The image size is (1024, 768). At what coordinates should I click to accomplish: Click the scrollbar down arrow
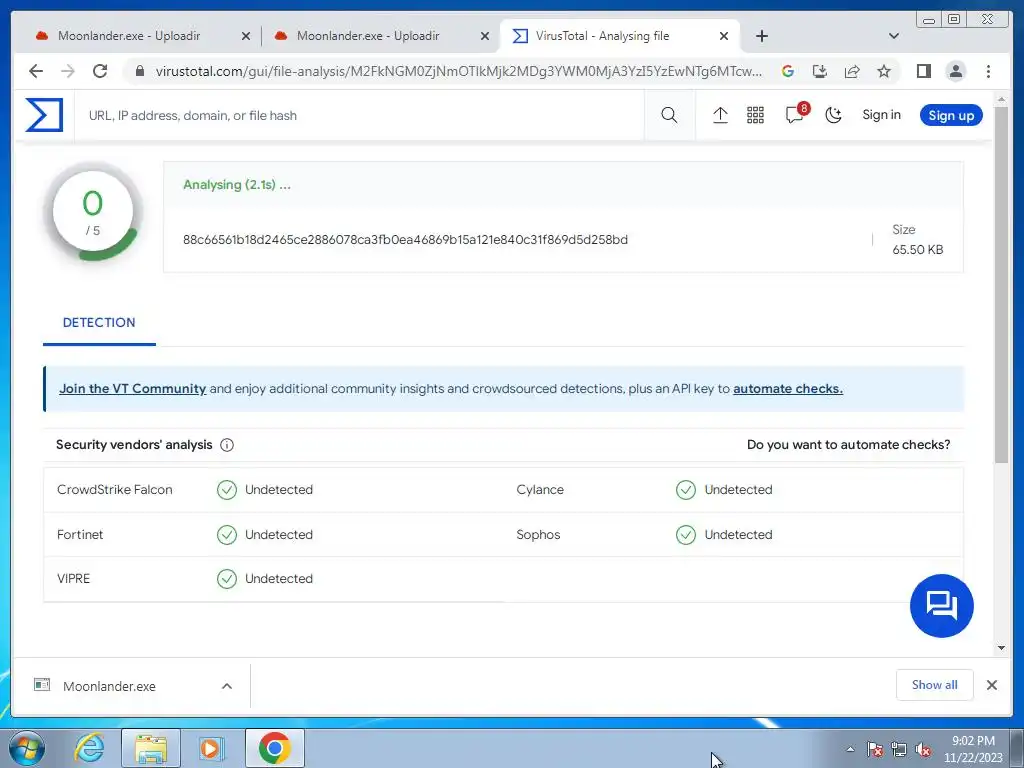[1001, 648]
